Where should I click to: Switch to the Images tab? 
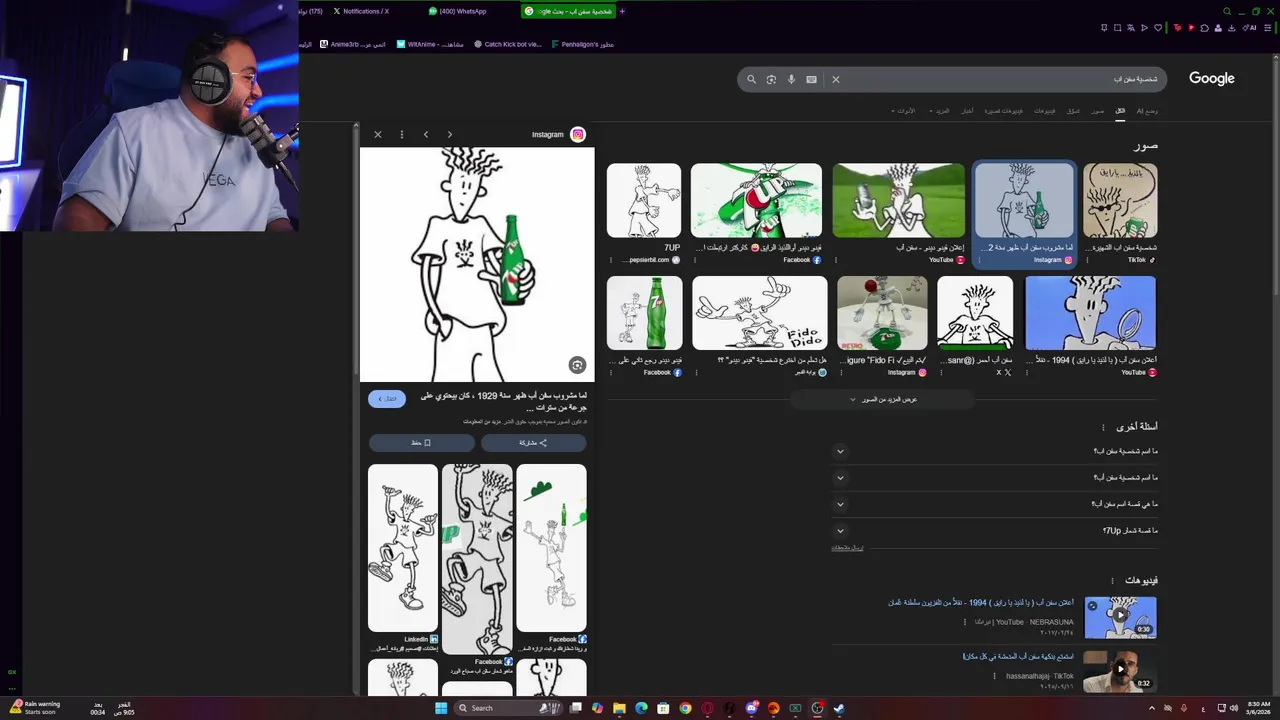(1097, 111)
